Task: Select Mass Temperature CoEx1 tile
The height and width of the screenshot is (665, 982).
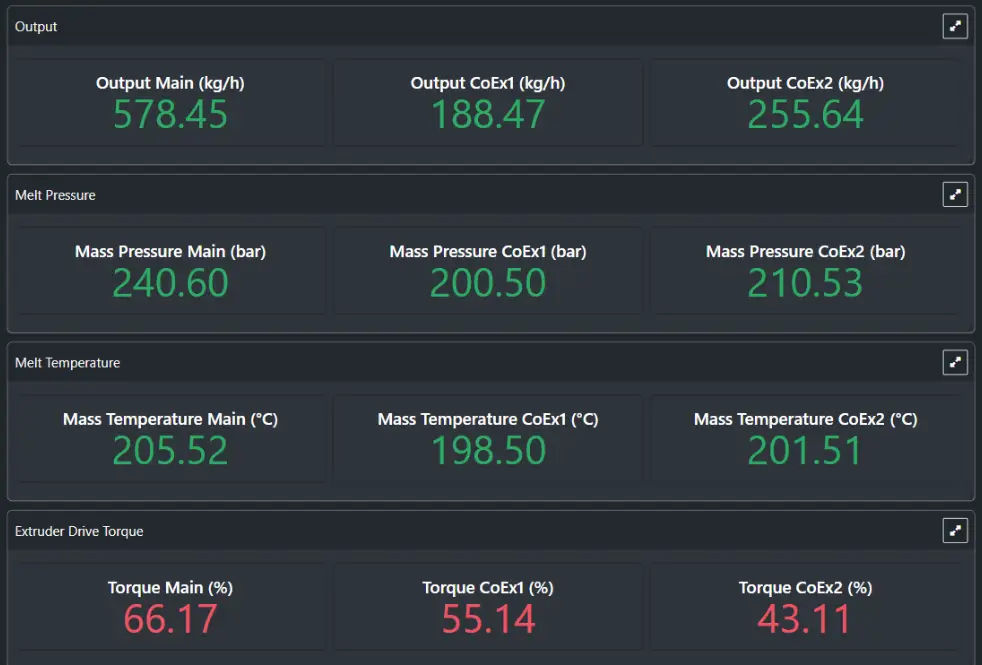Action: (x=488, y=438)
